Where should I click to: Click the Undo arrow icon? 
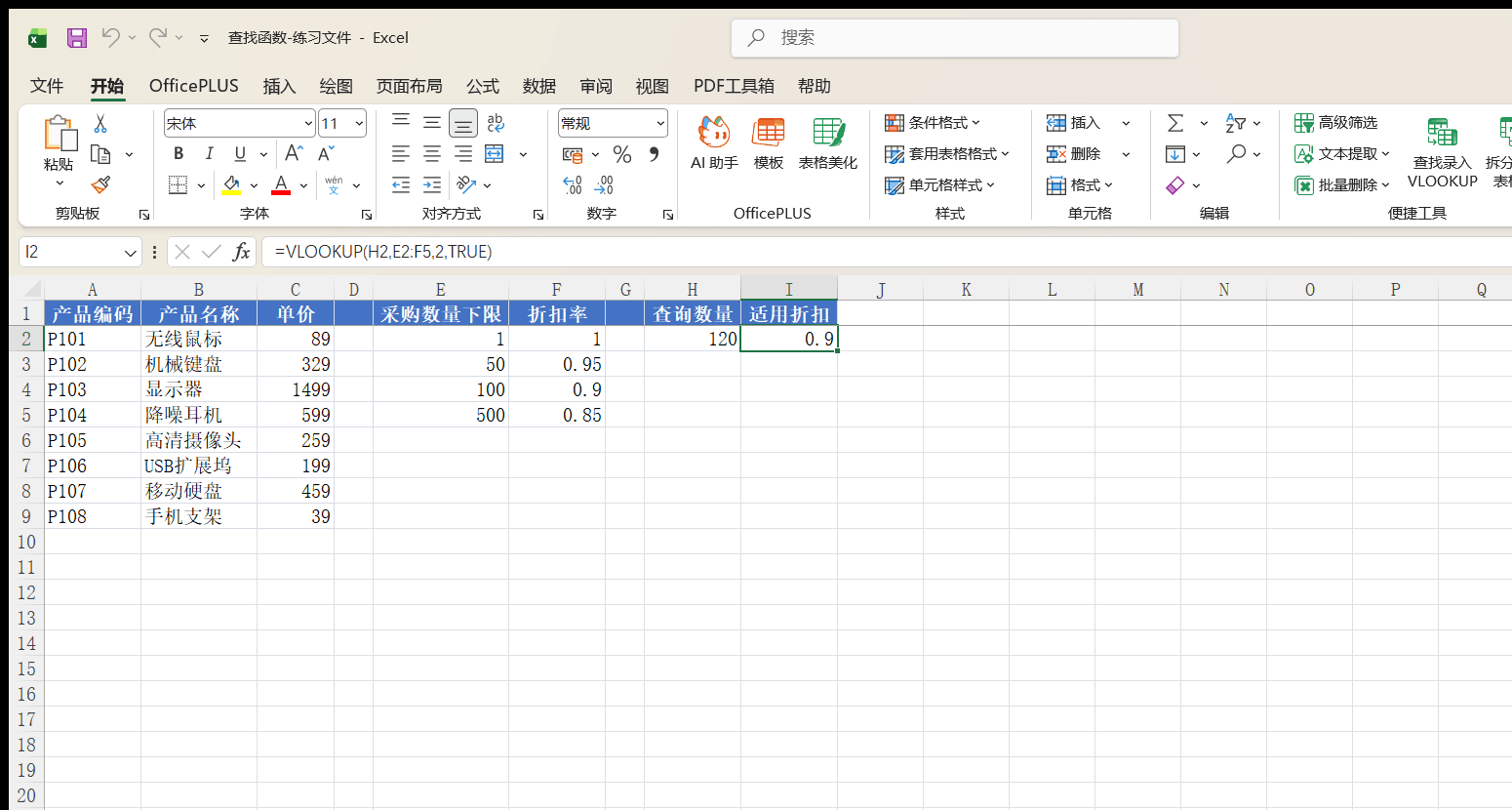[x=110, y=37]
